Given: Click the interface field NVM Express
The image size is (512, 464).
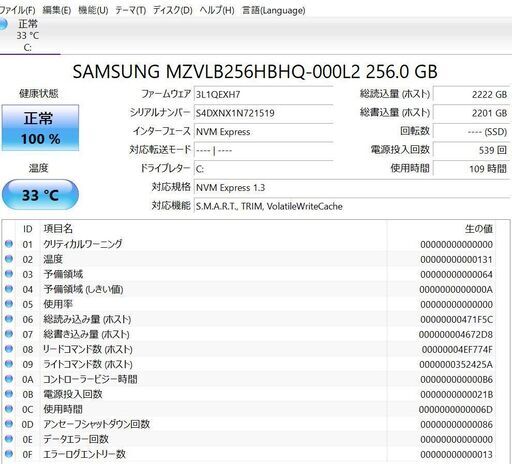Looking at the screenshot, I should [x=263, y=132].
